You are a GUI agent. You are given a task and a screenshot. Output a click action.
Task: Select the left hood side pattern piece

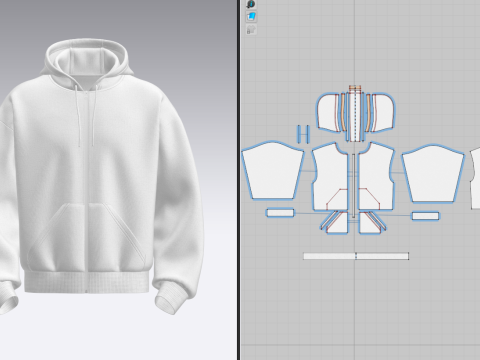tap(328, 113)
